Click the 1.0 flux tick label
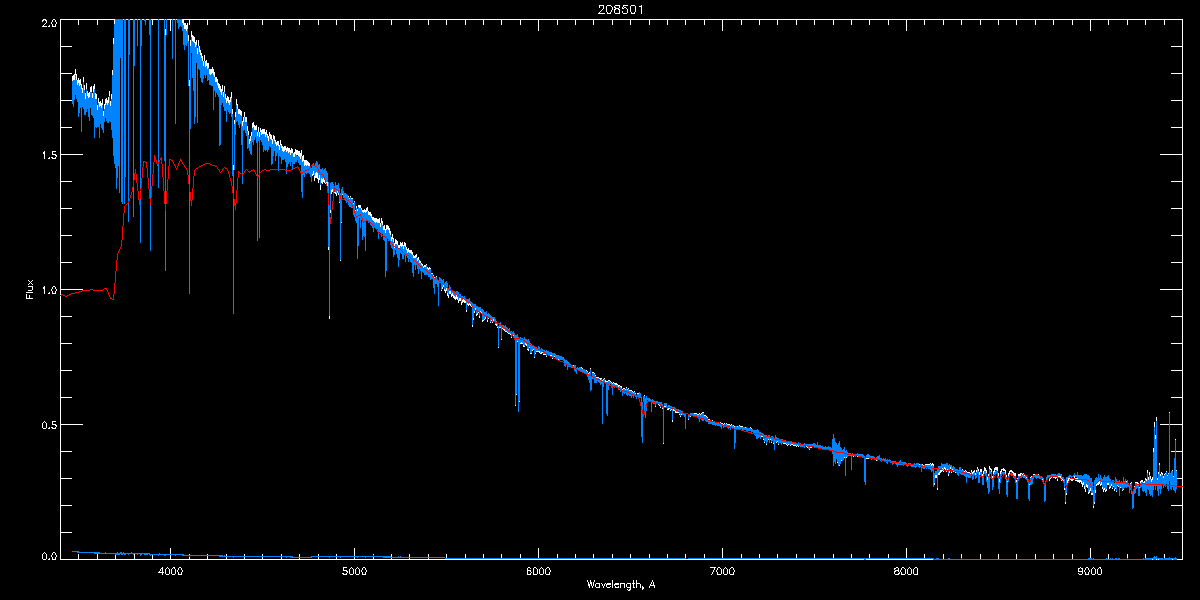The image size is (1200, 600). click(x=48, y=290)
